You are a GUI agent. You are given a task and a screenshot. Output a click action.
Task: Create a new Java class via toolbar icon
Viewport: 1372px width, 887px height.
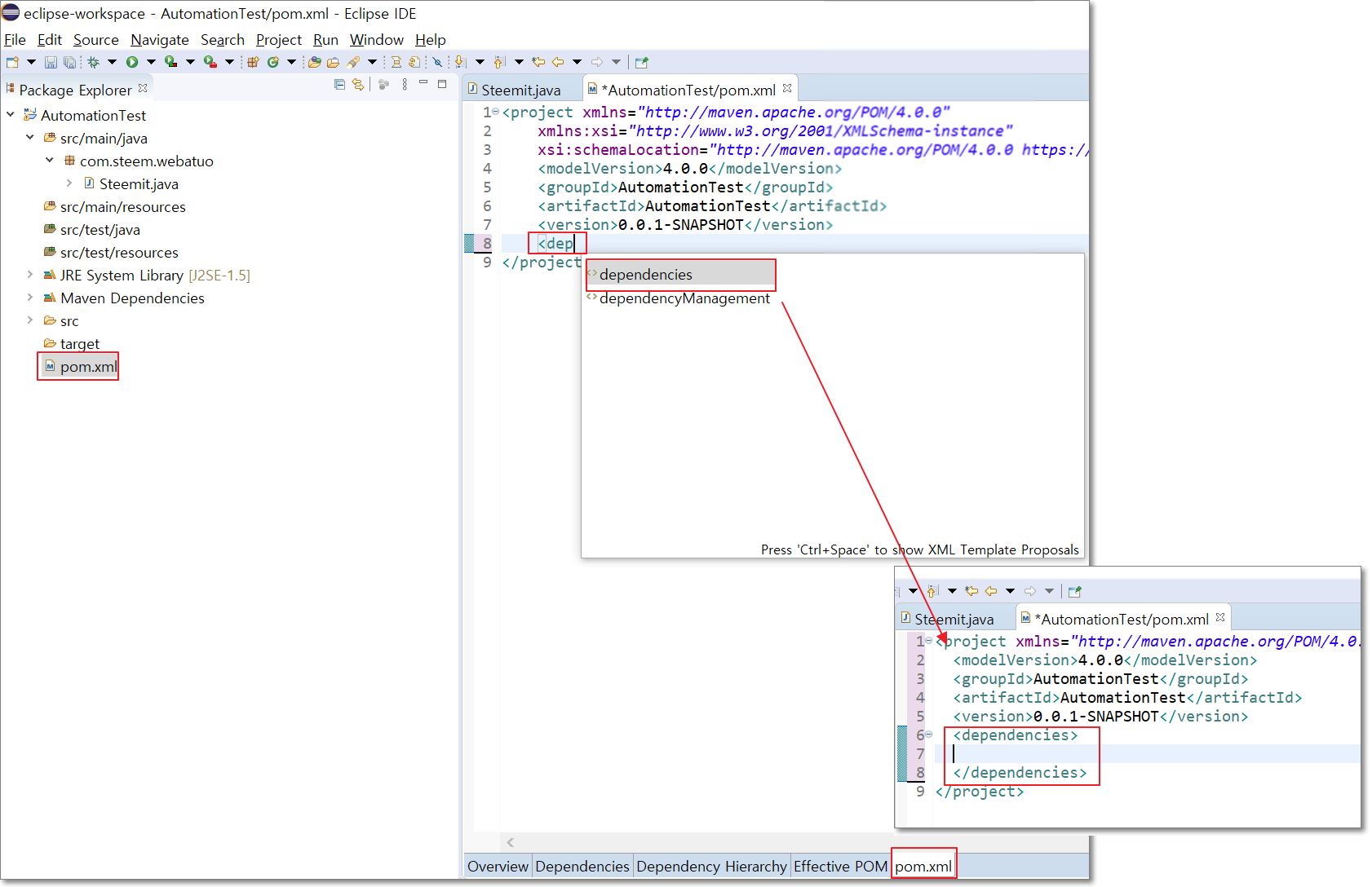pyautogui.click(x=273, y=62)
